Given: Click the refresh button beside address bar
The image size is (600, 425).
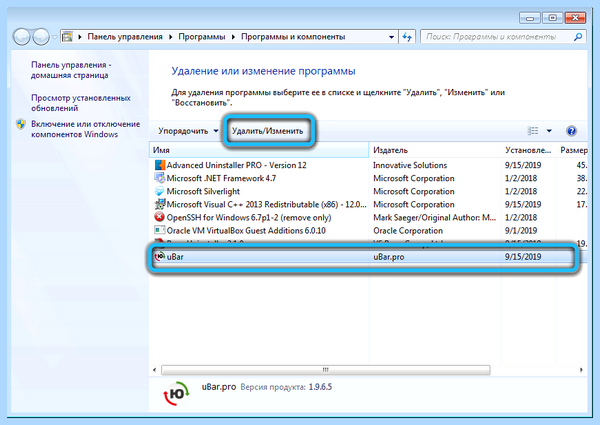Looking at the screenshot, I should coord(407,37).
